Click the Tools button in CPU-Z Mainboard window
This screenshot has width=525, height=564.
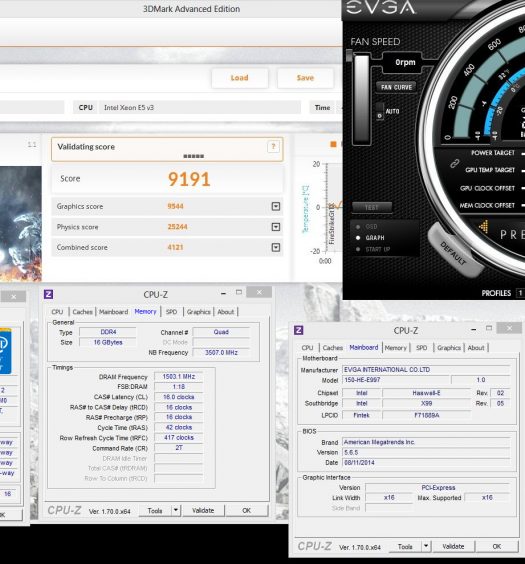coord(405,546)
